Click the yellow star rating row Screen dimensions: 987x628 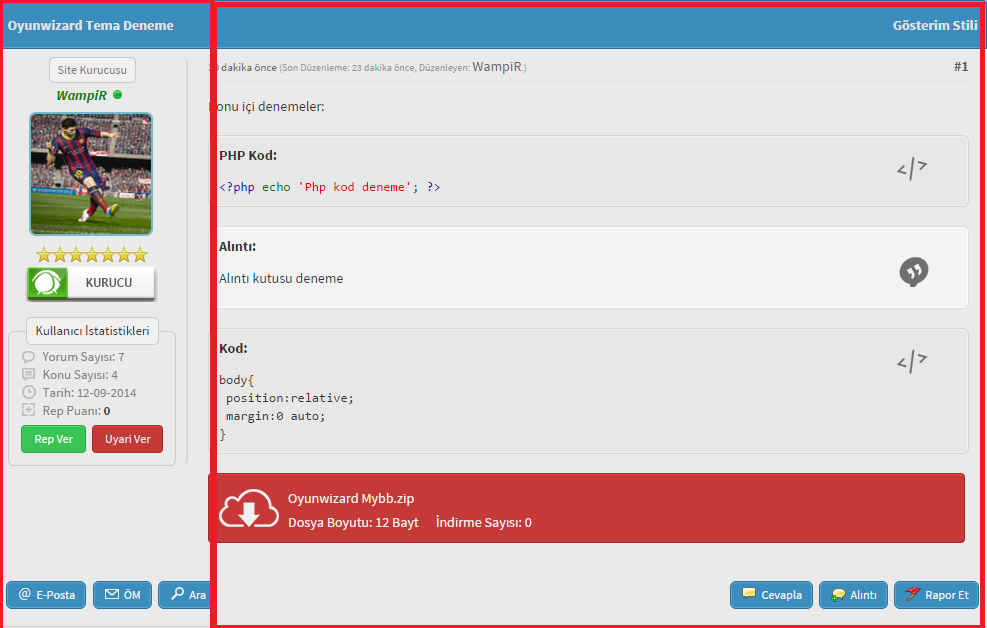click(x=92, y=255)
